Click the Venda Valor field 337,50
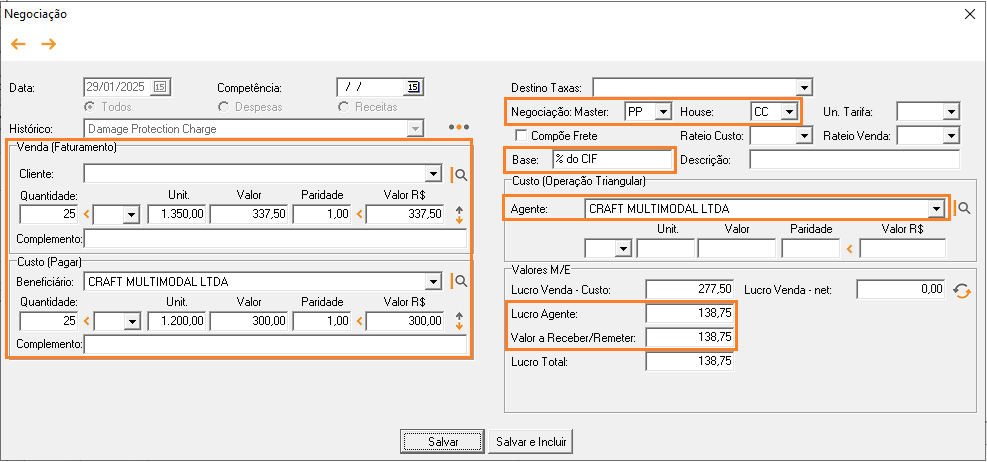The image size is (987, 462). (x=249, y=215)
